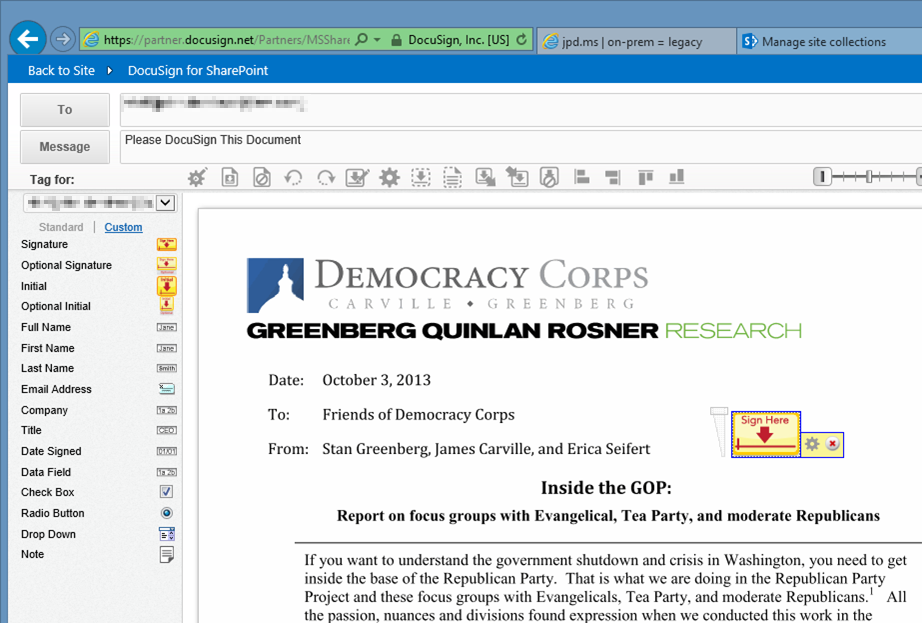The image size is (922, 623).
Task: Select the Sign Here tag on the document
Action: (766, 434)
